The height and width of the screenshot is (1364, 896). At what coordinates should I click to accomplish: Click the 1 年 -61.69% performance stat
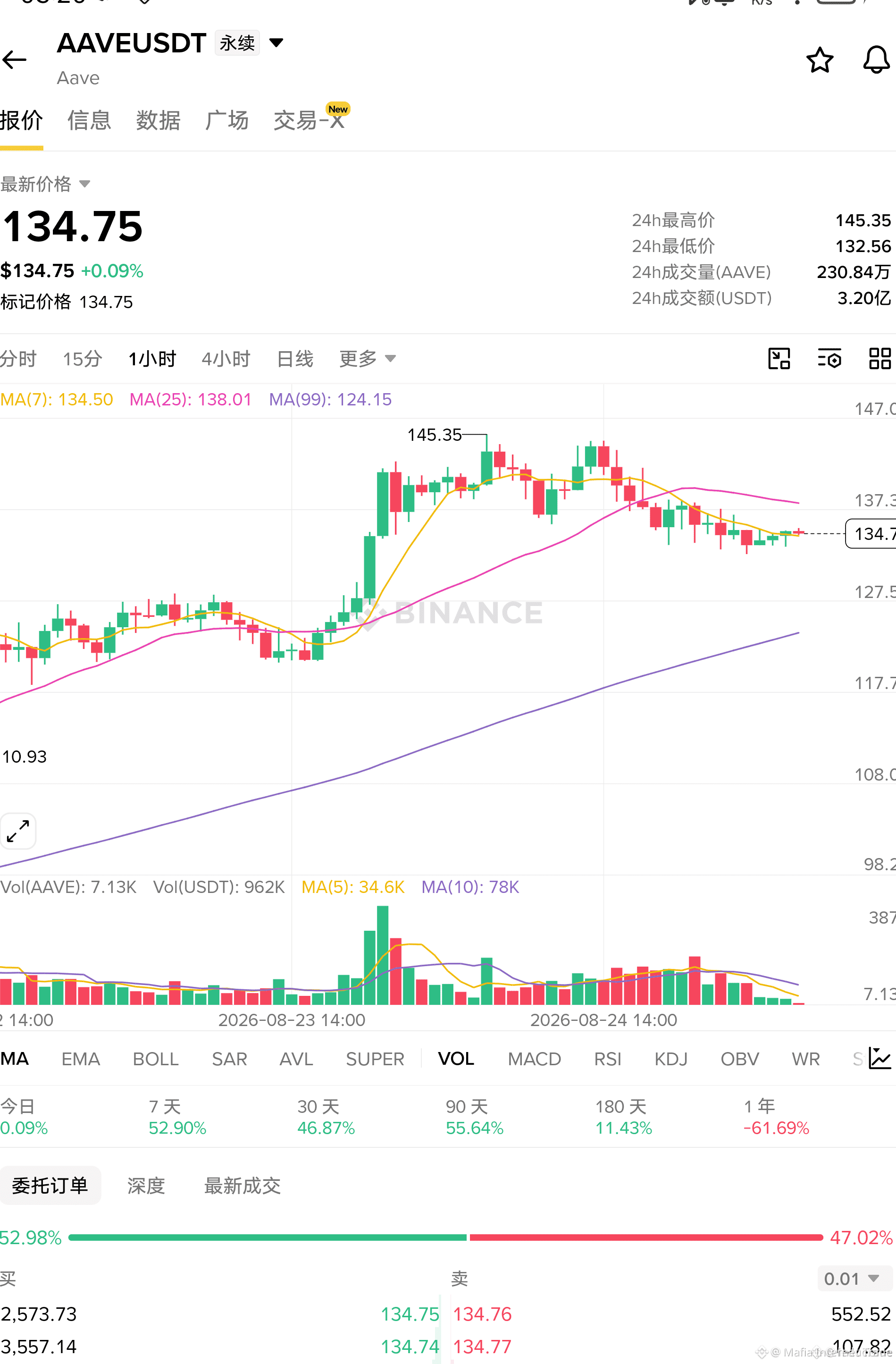[776, 1116]
